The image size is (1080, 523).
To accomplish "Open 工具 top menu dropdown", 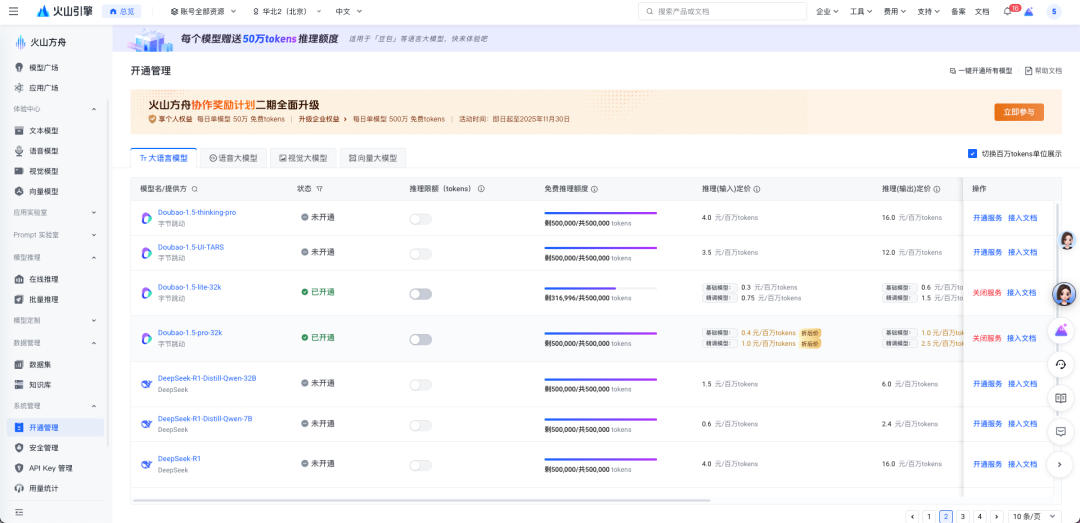I will click(x=861, y=12).
